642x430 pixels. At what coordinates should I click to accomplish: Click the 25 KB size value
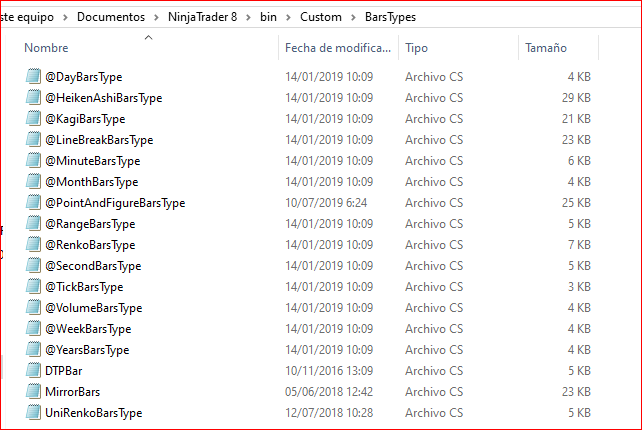576,203
